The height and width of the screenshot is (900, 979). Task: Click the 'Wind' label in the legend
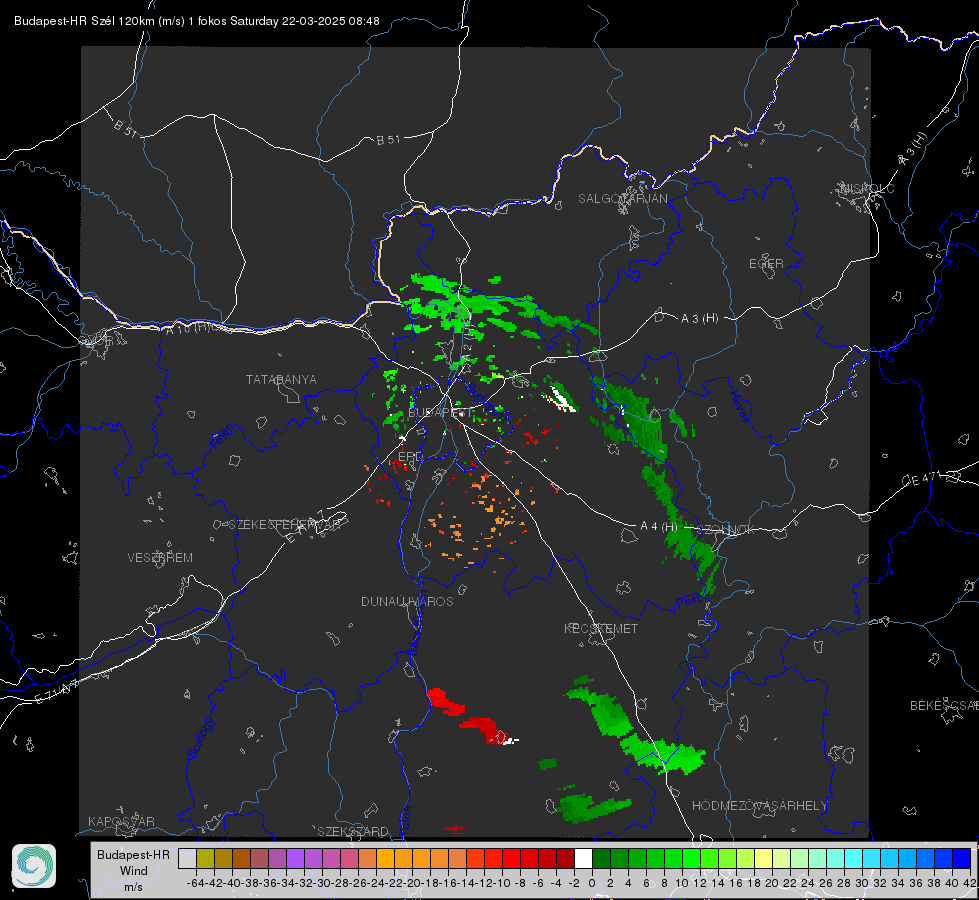point(134,871)
